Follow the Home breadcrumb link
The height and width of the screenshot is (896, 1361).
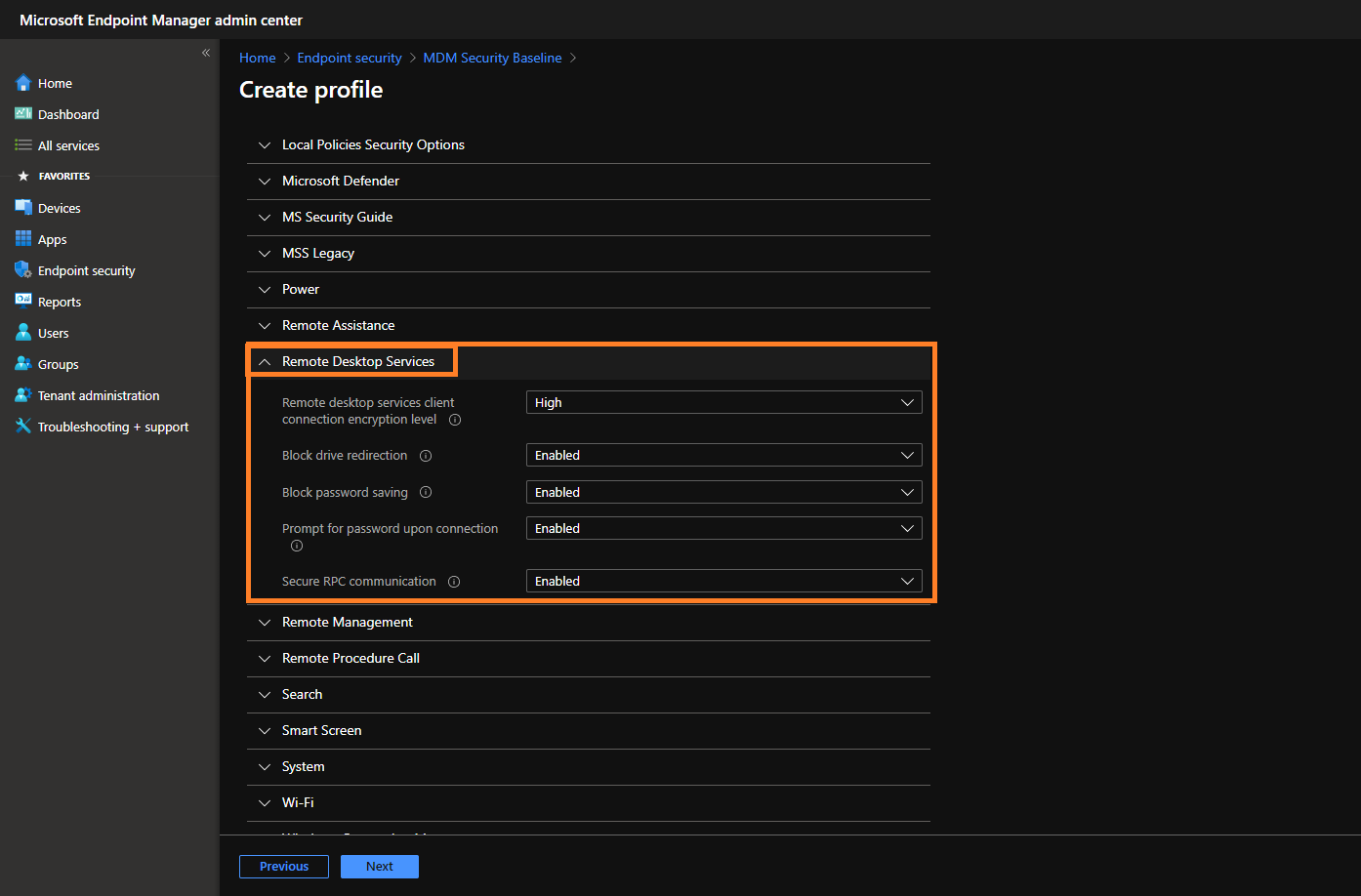point(258,58)
